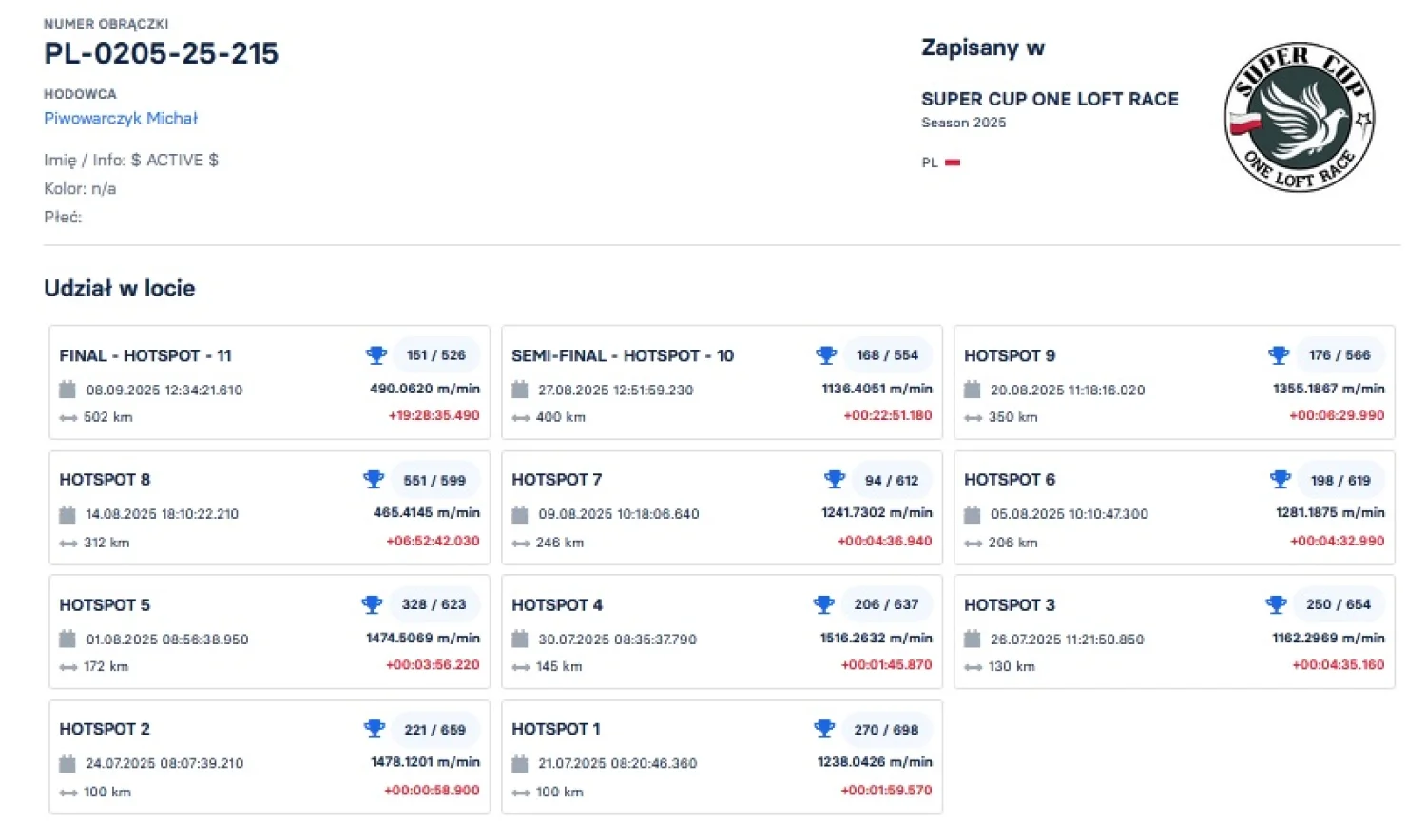
Task: Select rank badge 270 / 698 in HOTSPOT 1
Action: 886,730
